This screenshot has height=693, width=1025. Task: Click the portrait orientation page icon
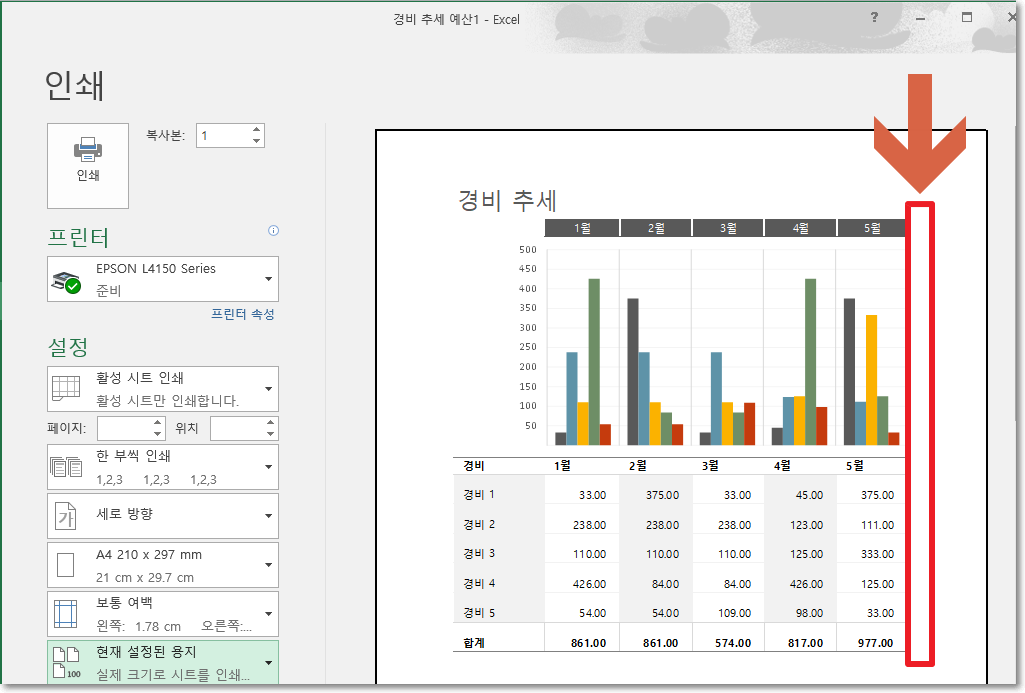pyautogui.click(x=65, y=516)
